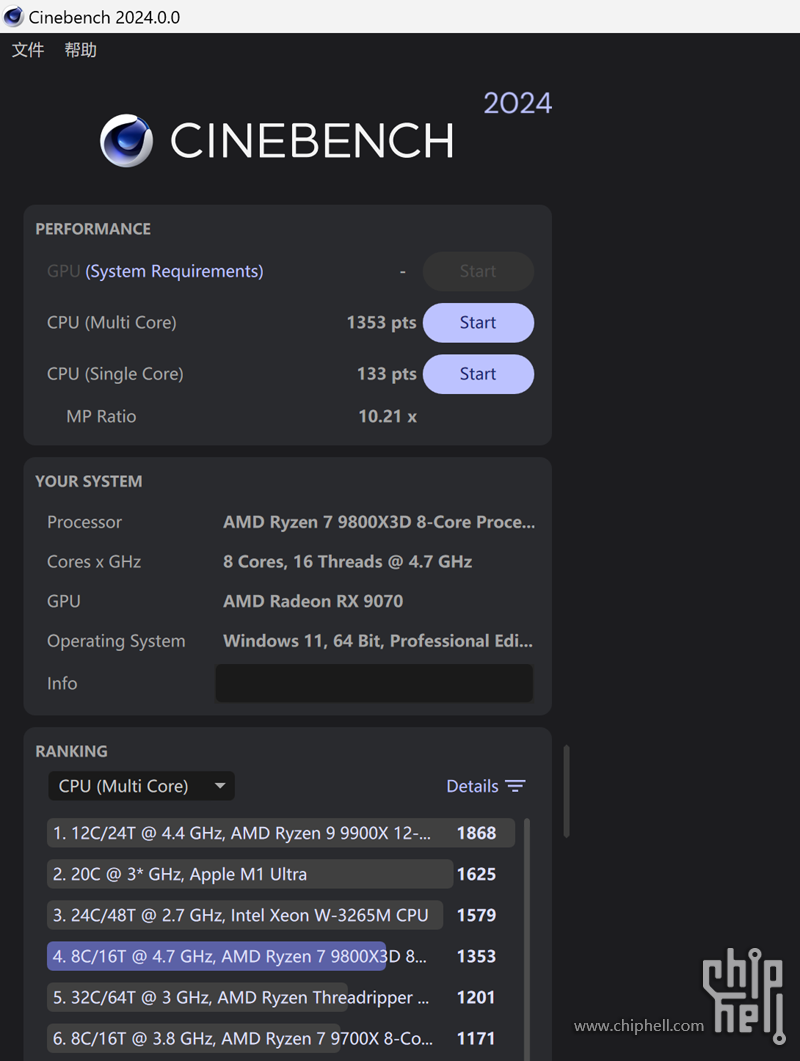Image resolution: width=800 pixels, height=1061 pixels.
Task: Select the AMD Ryzen 9 9900X ranking row
Action: (281, 833)
